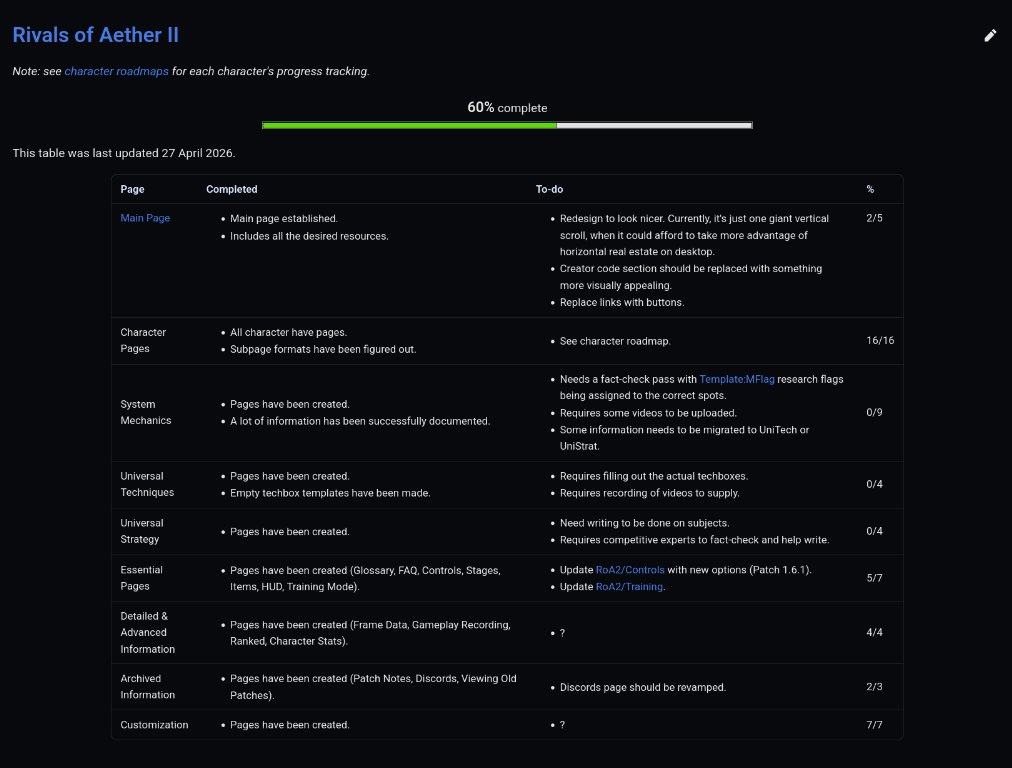Click the Universal Techniques row label
Image resolution: width=1012 pixels, height=768 pixels.
pyautogui.click(x=147, y=484)
